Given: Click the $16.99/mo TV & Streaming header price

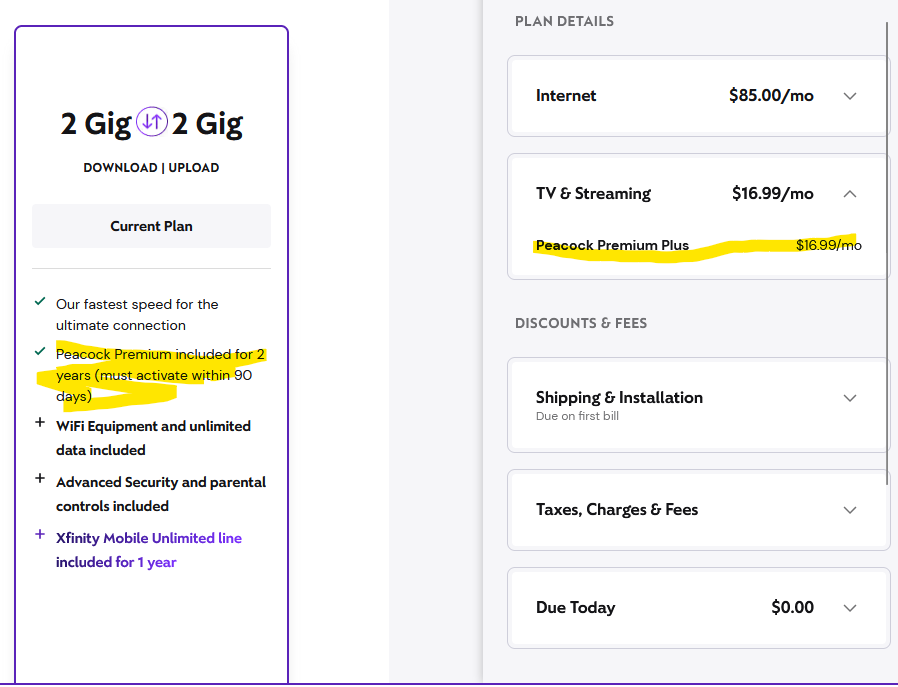Looking at the screenshot, I should click(773, 194).
